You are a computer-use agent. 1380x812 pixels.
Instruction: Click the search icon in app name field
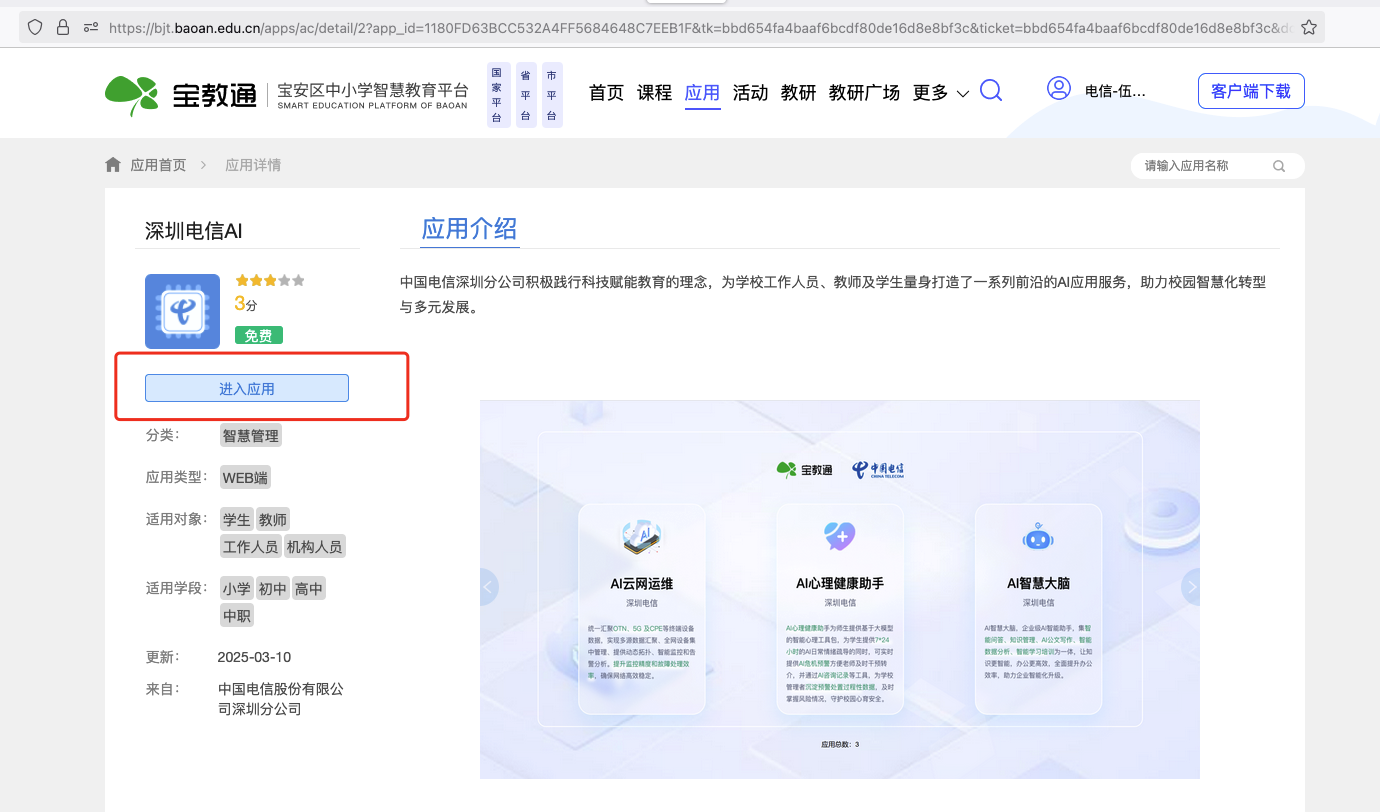(1278, 166)
